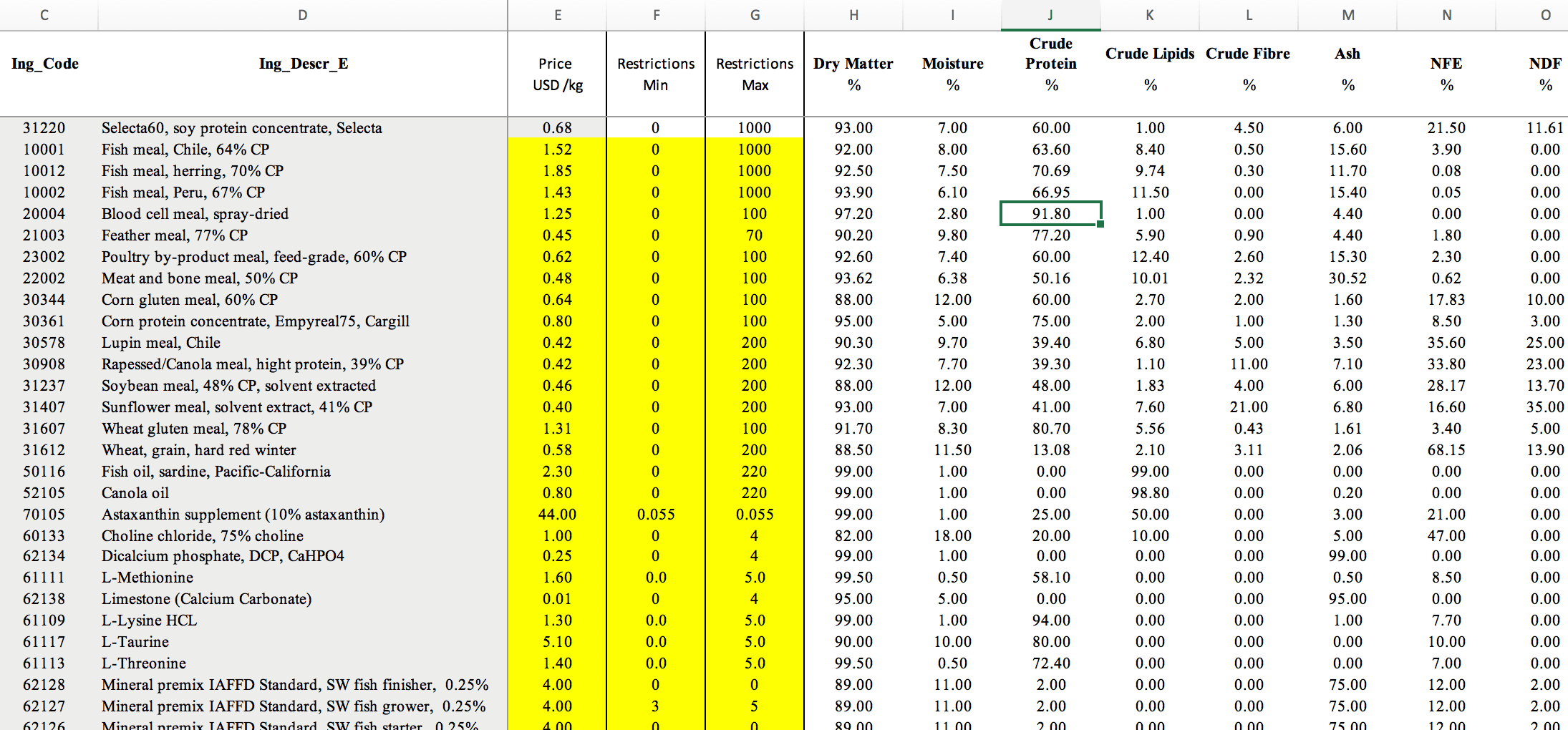Select column D header
Screen dimensions: 1568x730
[303, 15]
